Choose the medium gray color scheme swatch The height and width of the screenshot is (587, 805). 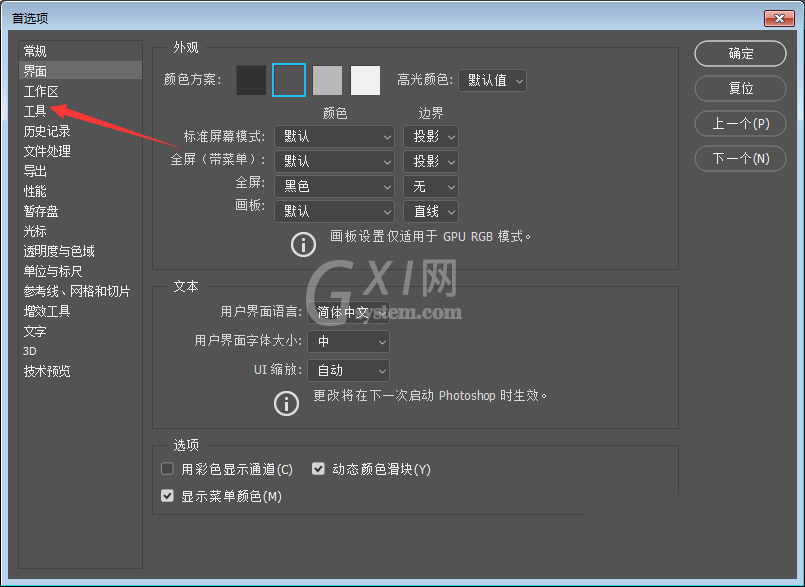point(327,80)
